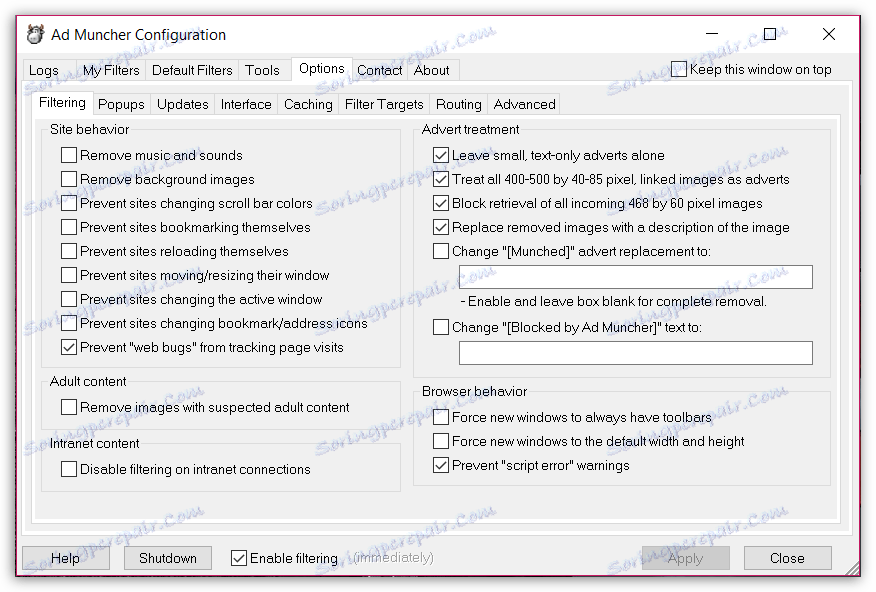Image resolution: width=876 pixels, height=592 pixels.
Task: Select the Options tab
Action: (x=321, y=69)
